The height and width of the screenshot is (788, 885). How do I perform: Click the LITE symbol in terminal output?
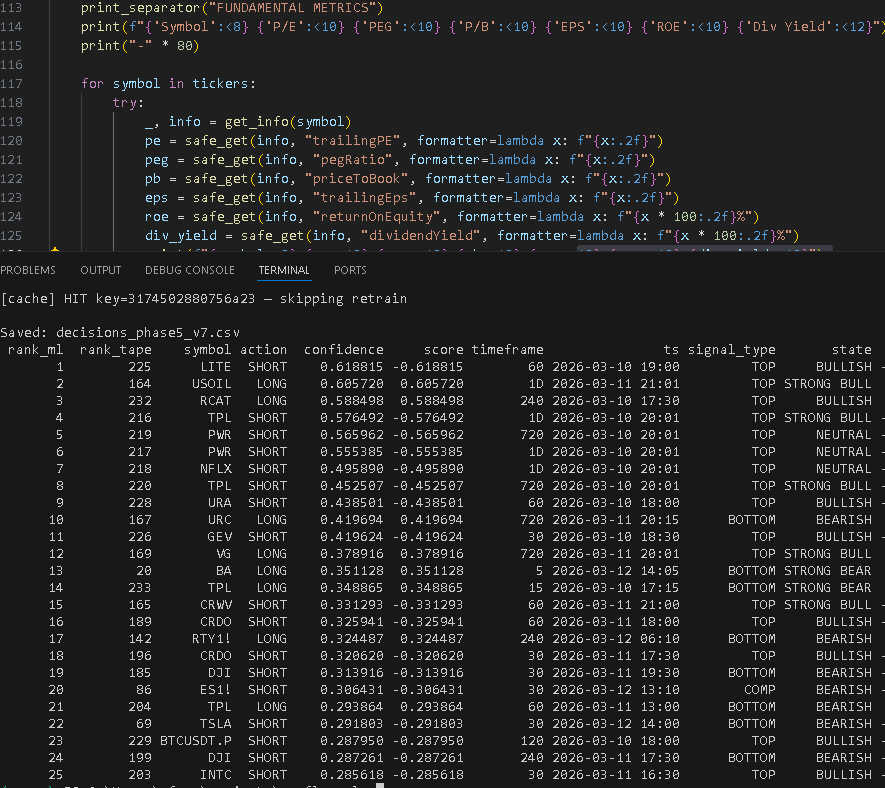[x=216, y=367]
